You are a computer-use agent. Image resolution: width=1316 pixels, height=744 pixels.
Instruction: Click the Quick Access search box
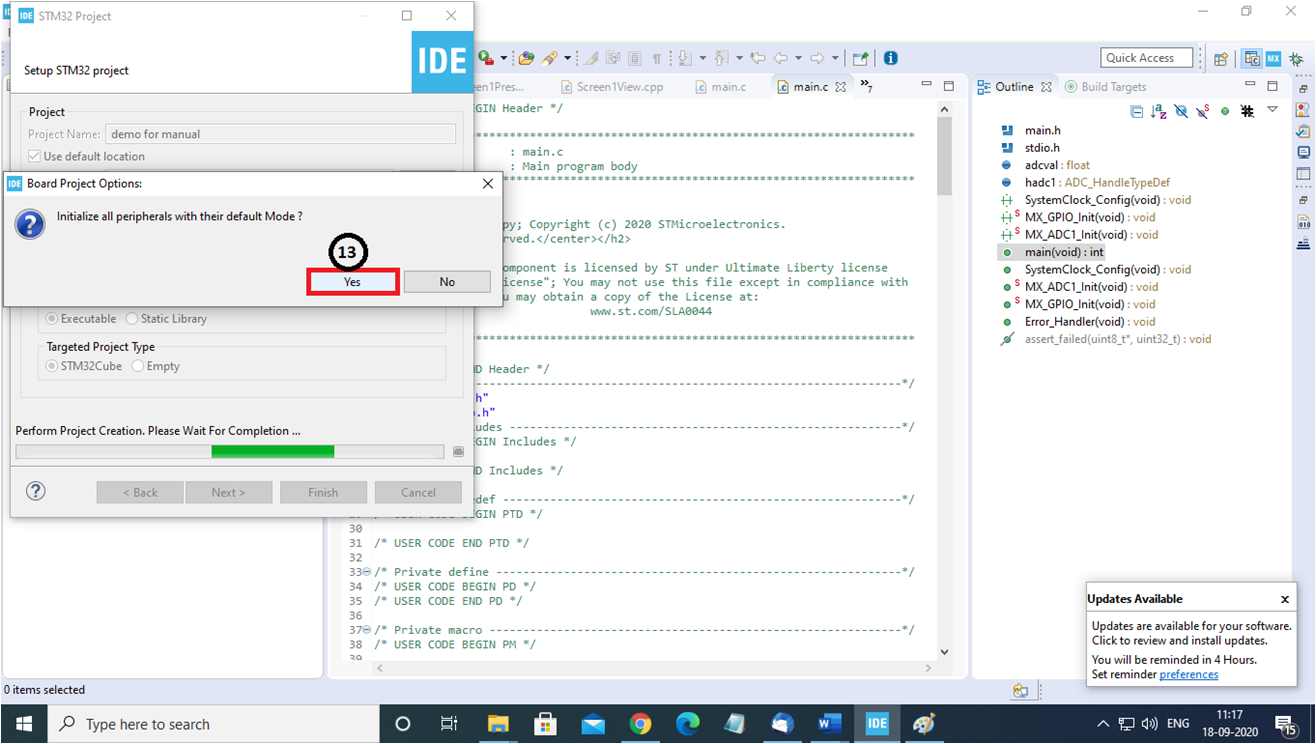tap(1147, 58)
